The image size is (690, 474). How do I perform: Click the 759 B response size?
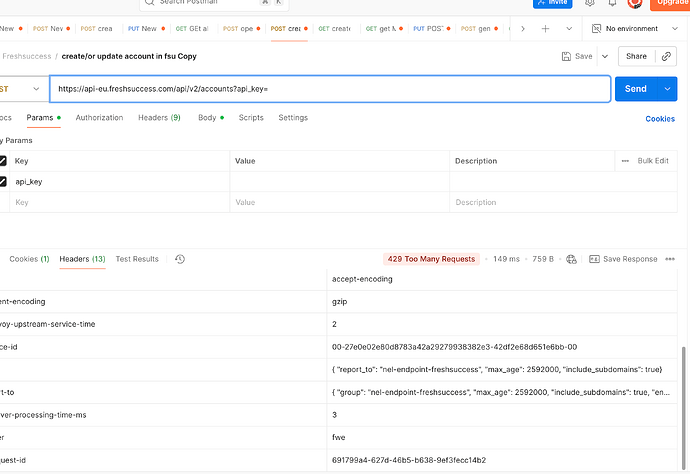click(x=543, y=259)
